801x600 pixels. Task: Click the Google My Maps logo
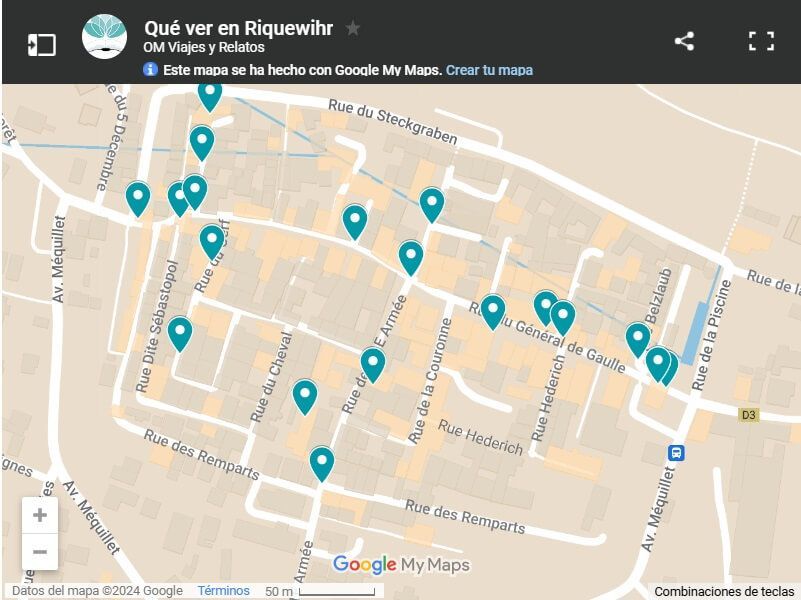pyautogui.click(x=401, y=565)
